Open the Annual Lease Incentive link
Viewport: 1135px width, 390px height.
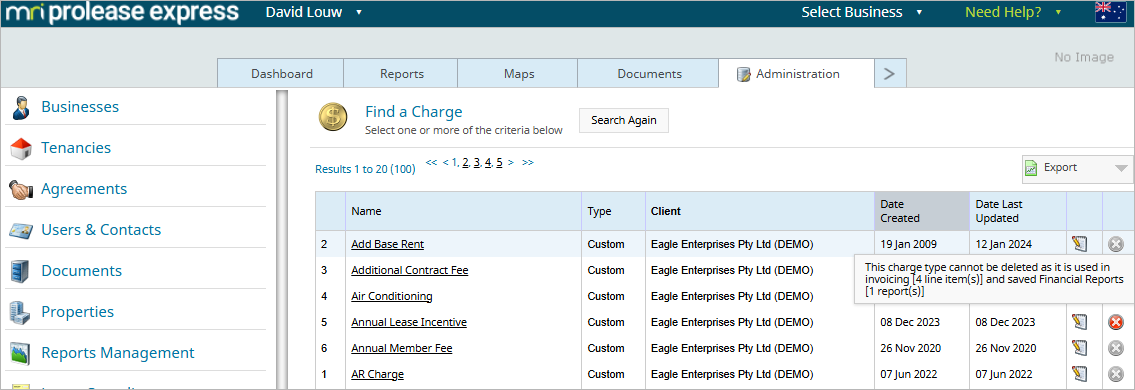coord(409,323)
